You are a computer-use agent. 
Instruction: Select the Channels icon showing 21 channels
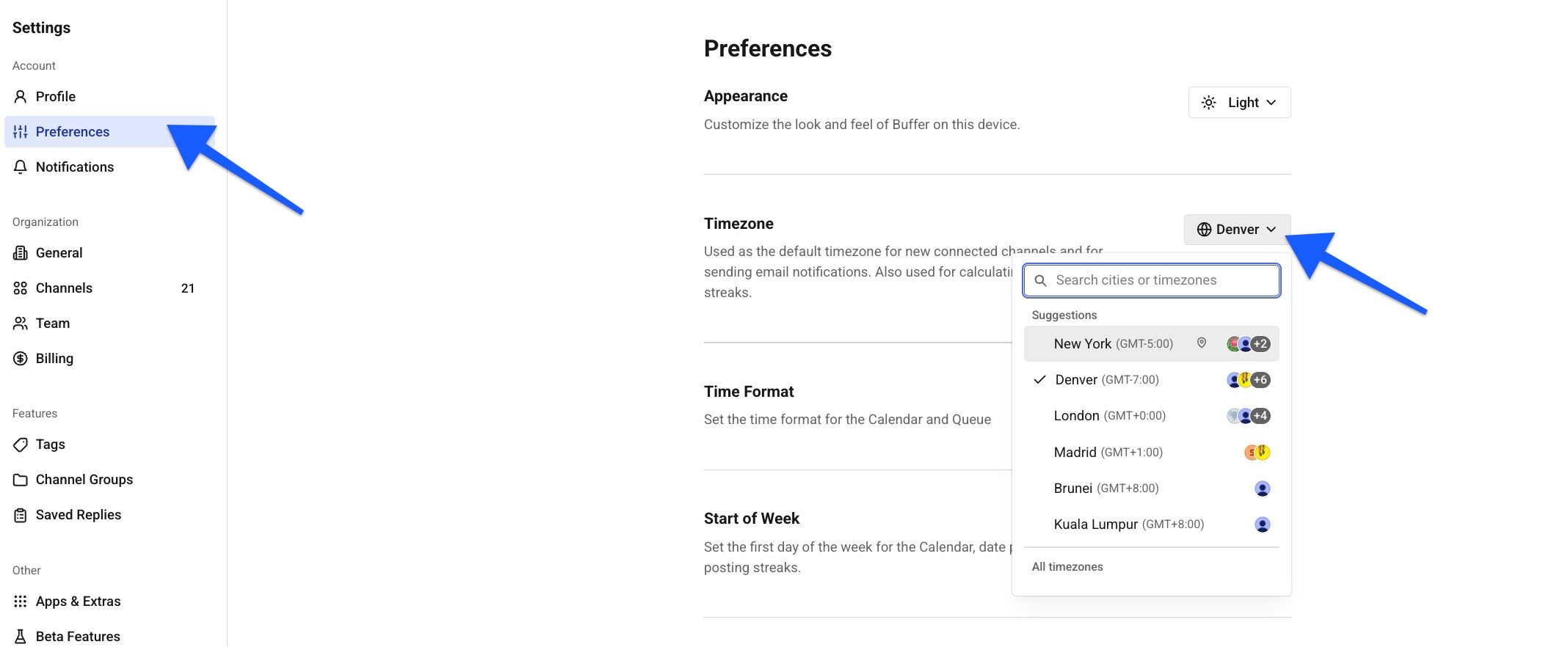click(19, 288)
